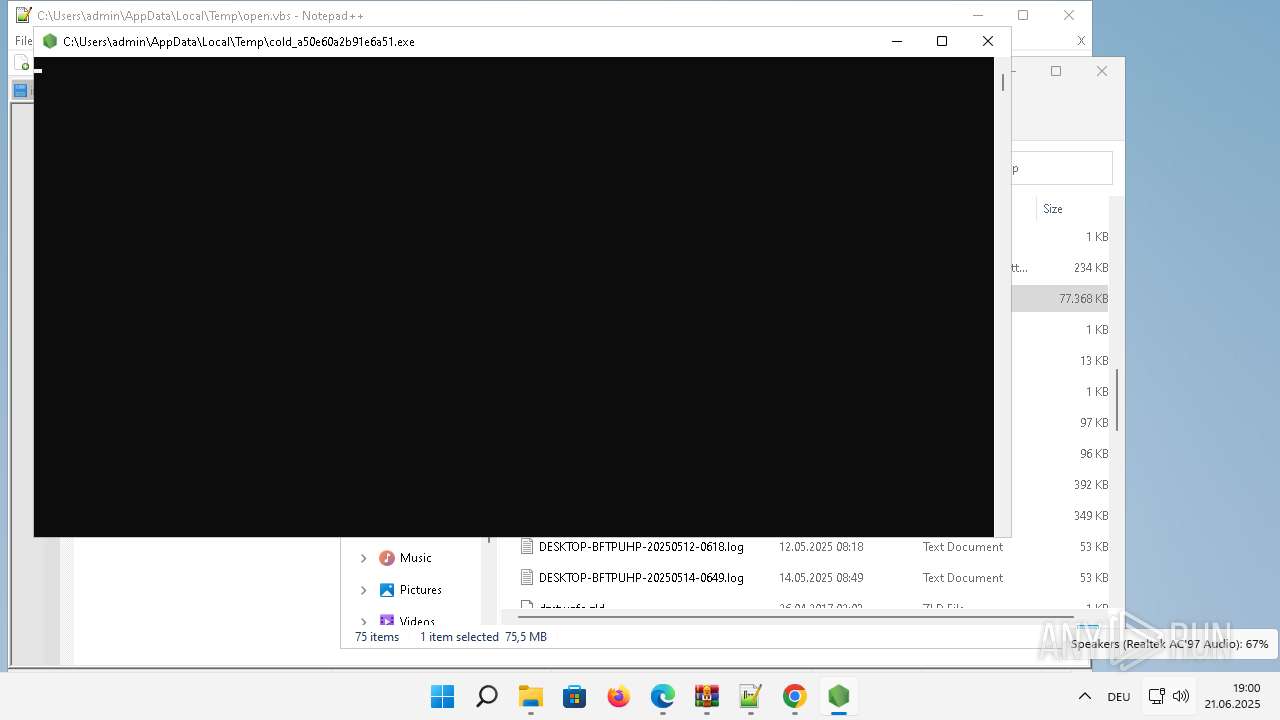Open Firefox from the taskbar
Viewport: 1280px width, 720px height.
[619, 696]
